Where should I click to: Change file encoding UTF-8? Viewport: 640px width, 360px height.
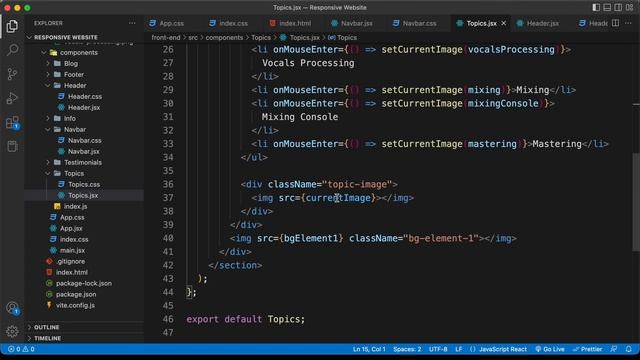coord(438,349)
